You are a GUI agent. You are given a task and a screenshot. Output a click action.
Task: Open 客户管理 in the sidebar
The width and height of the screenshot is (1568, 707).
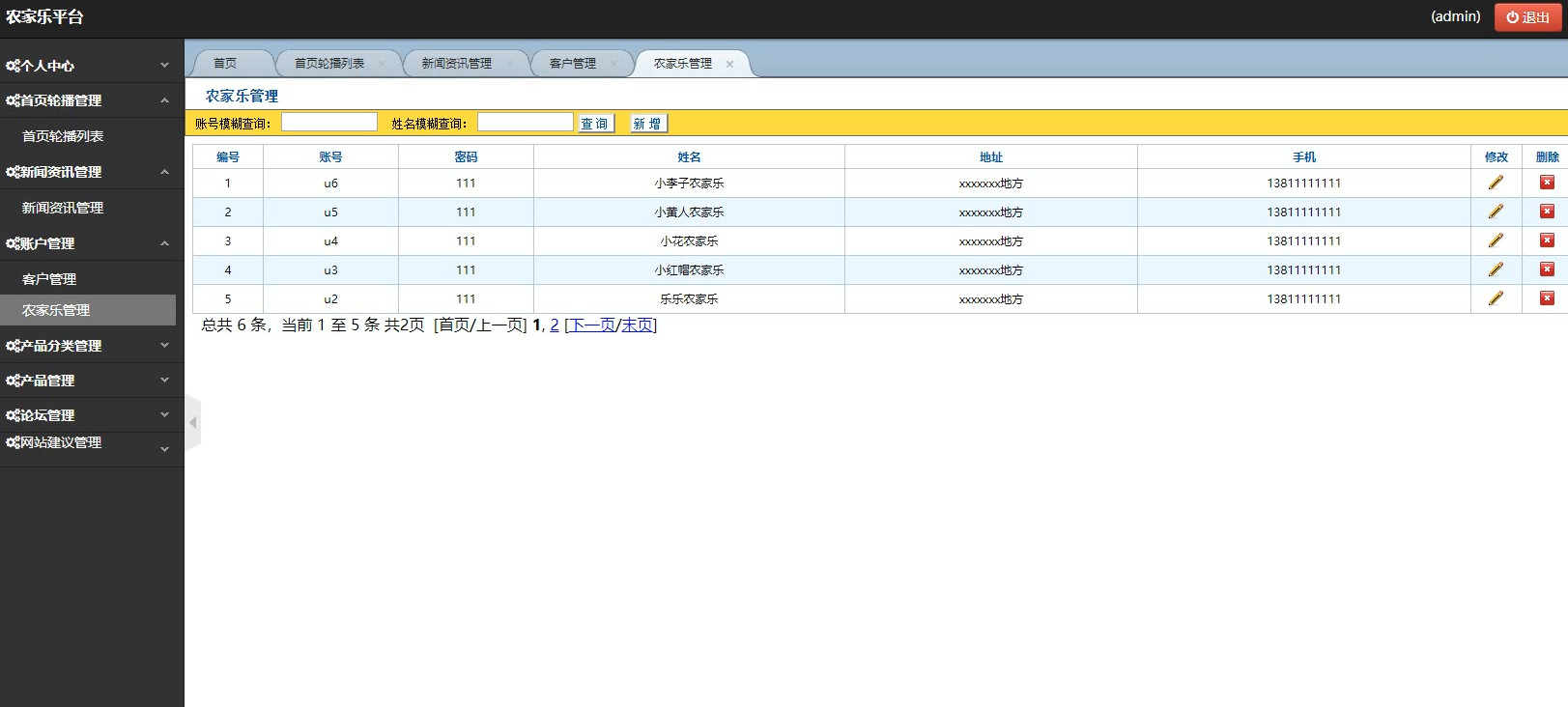point(49,279)
